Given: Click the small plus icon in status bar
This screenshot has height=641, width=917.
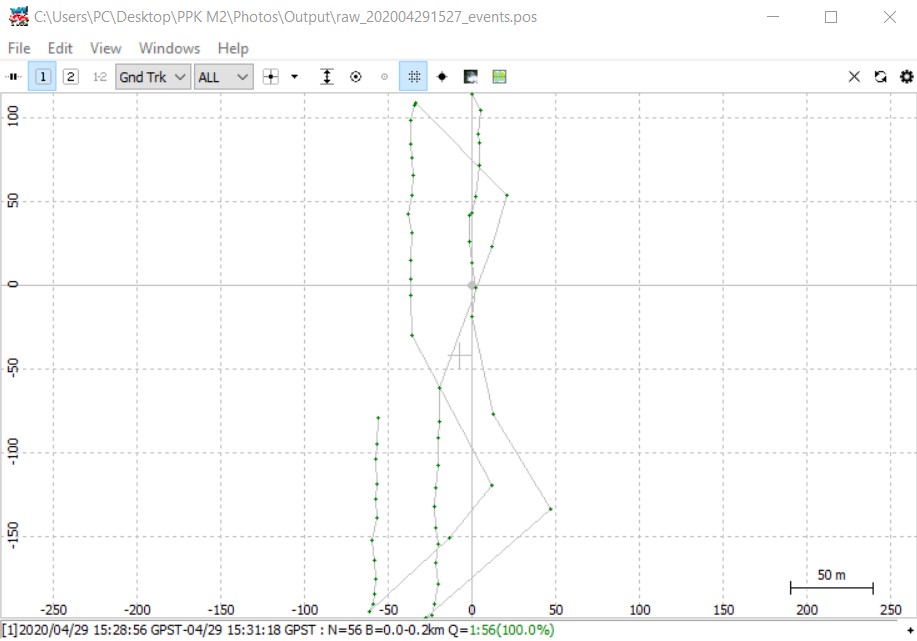Looking at the screenshot, I should (910, 630).
